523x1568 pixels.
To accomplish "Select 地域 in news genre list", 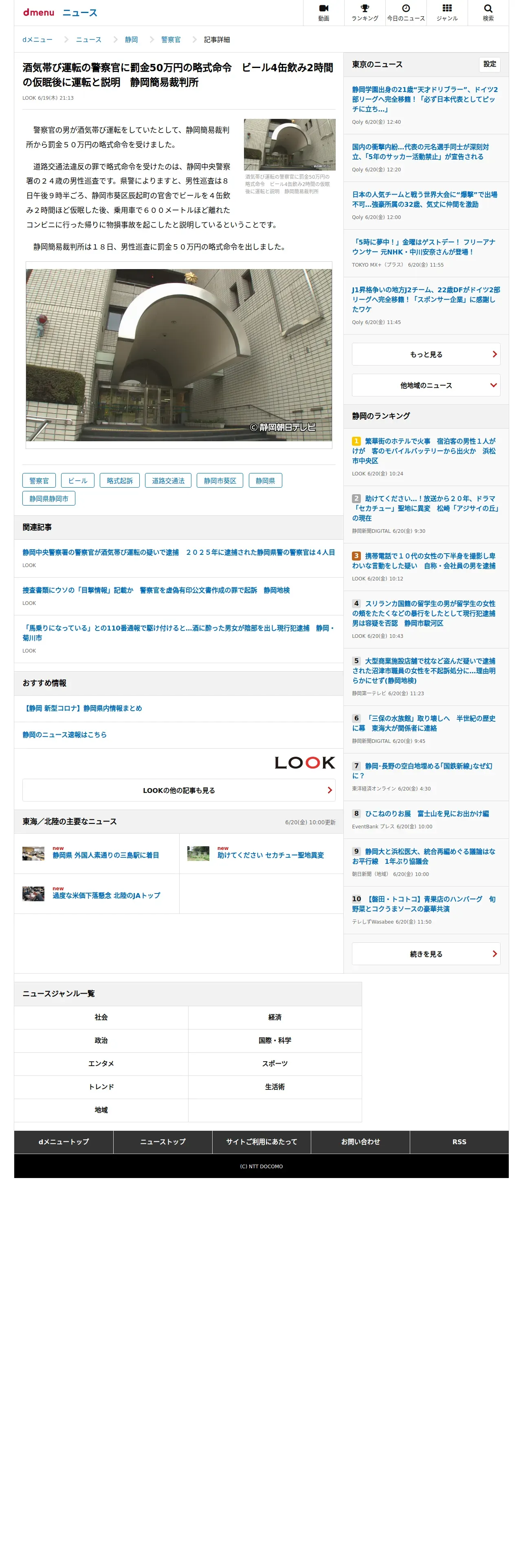I will pyautogui.click(x=101, y=1110).
